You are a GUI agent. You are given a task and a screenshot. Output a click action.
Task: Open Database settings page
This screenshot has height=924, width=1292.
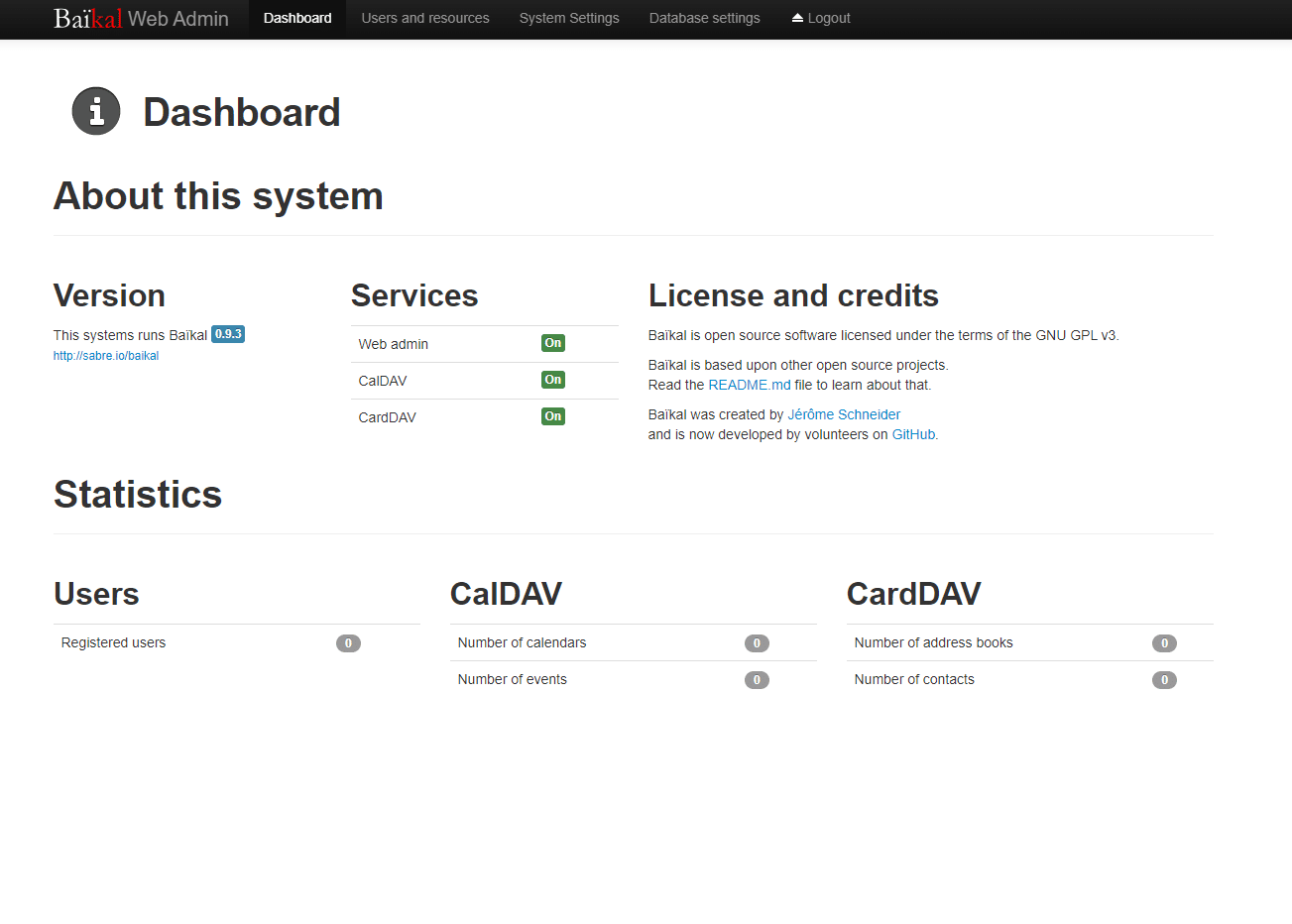(x=705, y=18)
